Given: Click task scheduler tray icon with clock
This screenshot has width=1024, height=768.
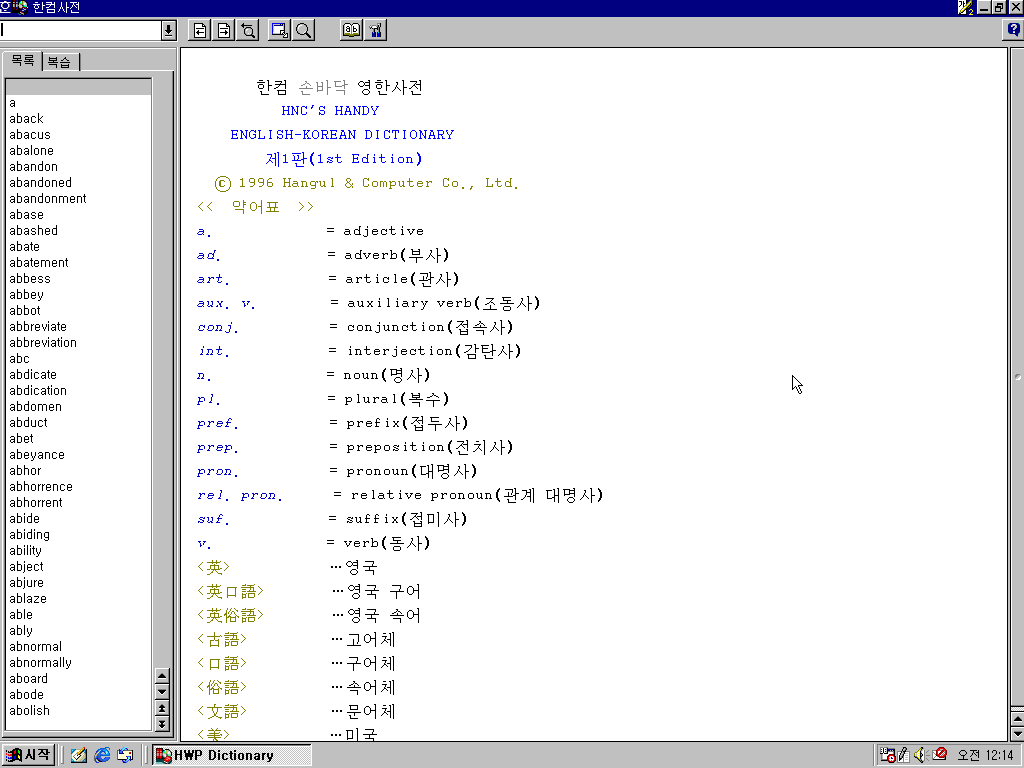Looking at the screenshot, I should (887, 755).
